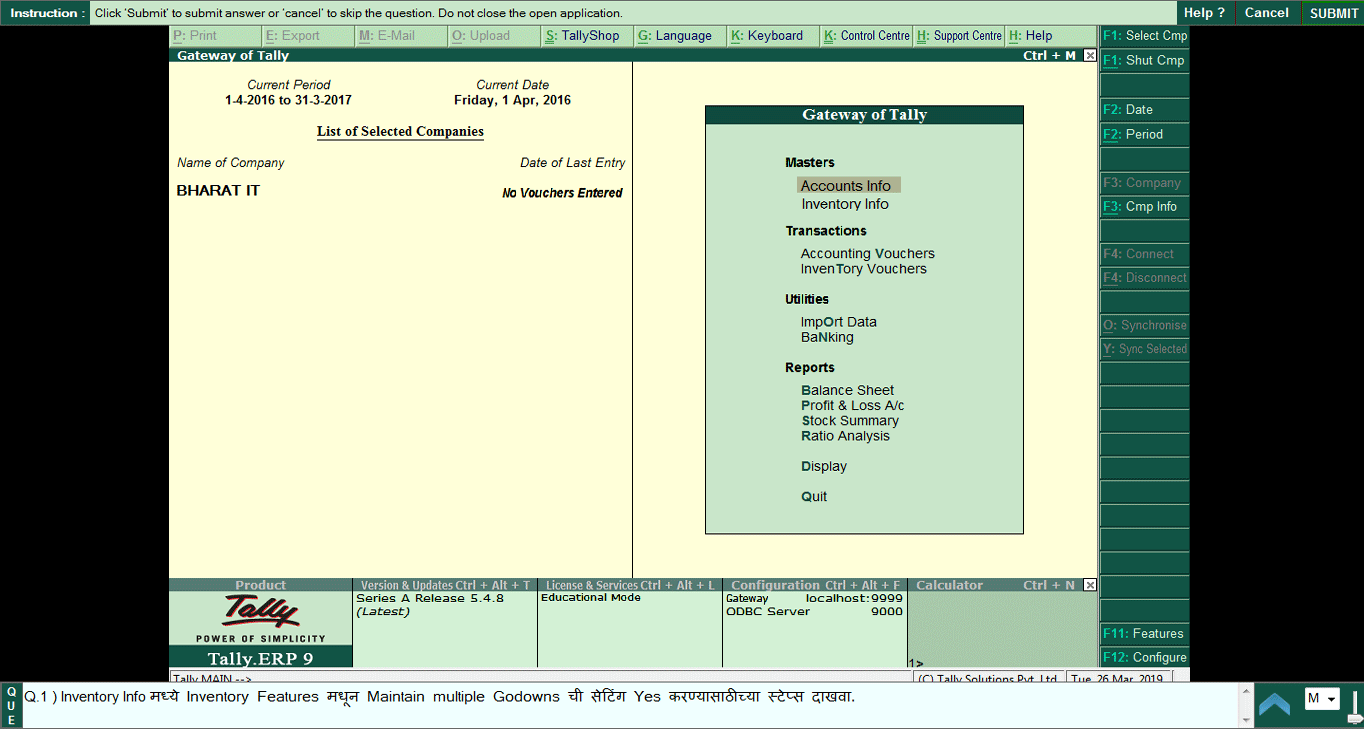Open F11: Features
The image size is (1364, 729).
(1145, 634)
